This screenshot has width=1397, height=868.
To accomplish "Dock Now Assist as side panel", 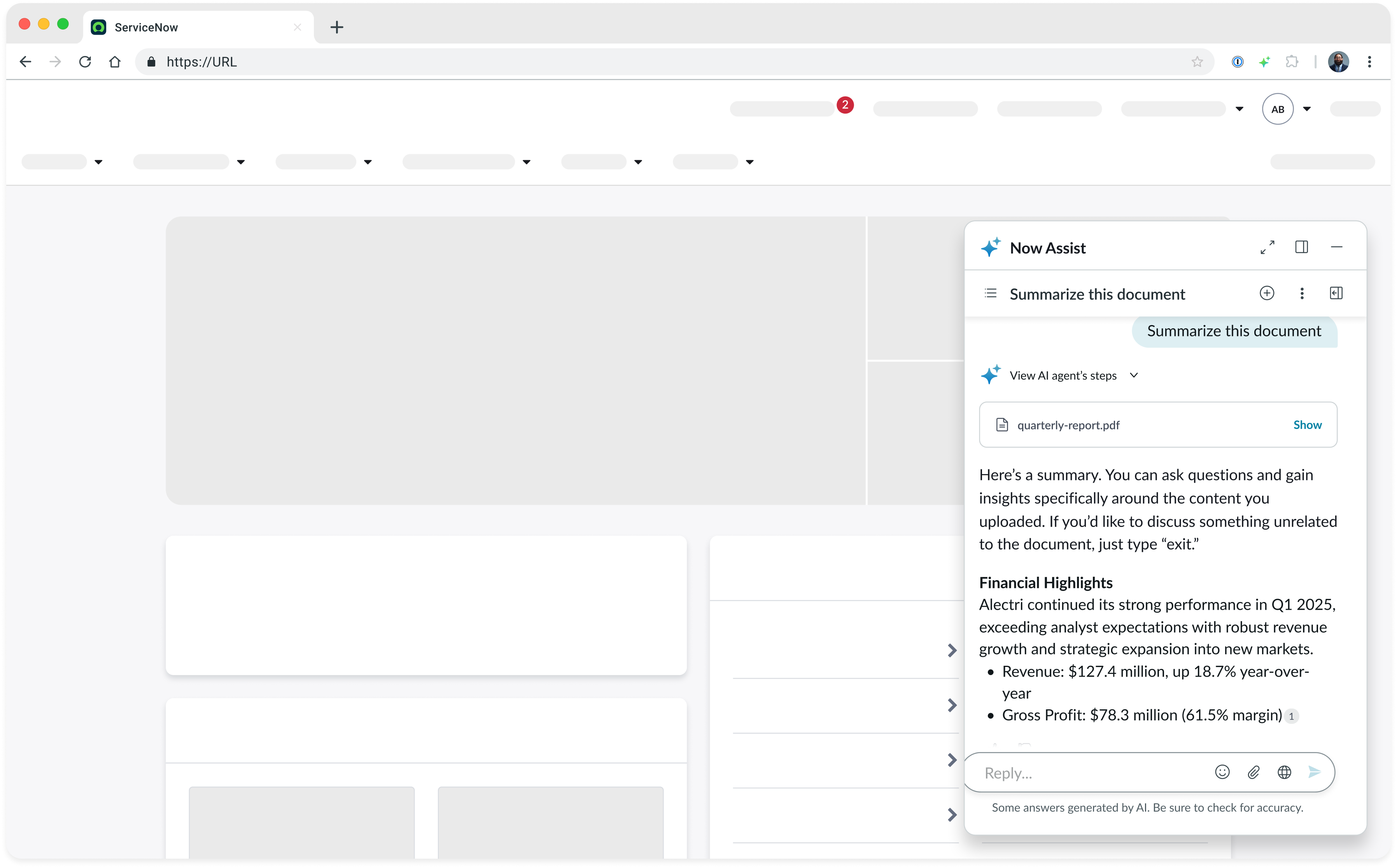I will tap(1301, 247).
